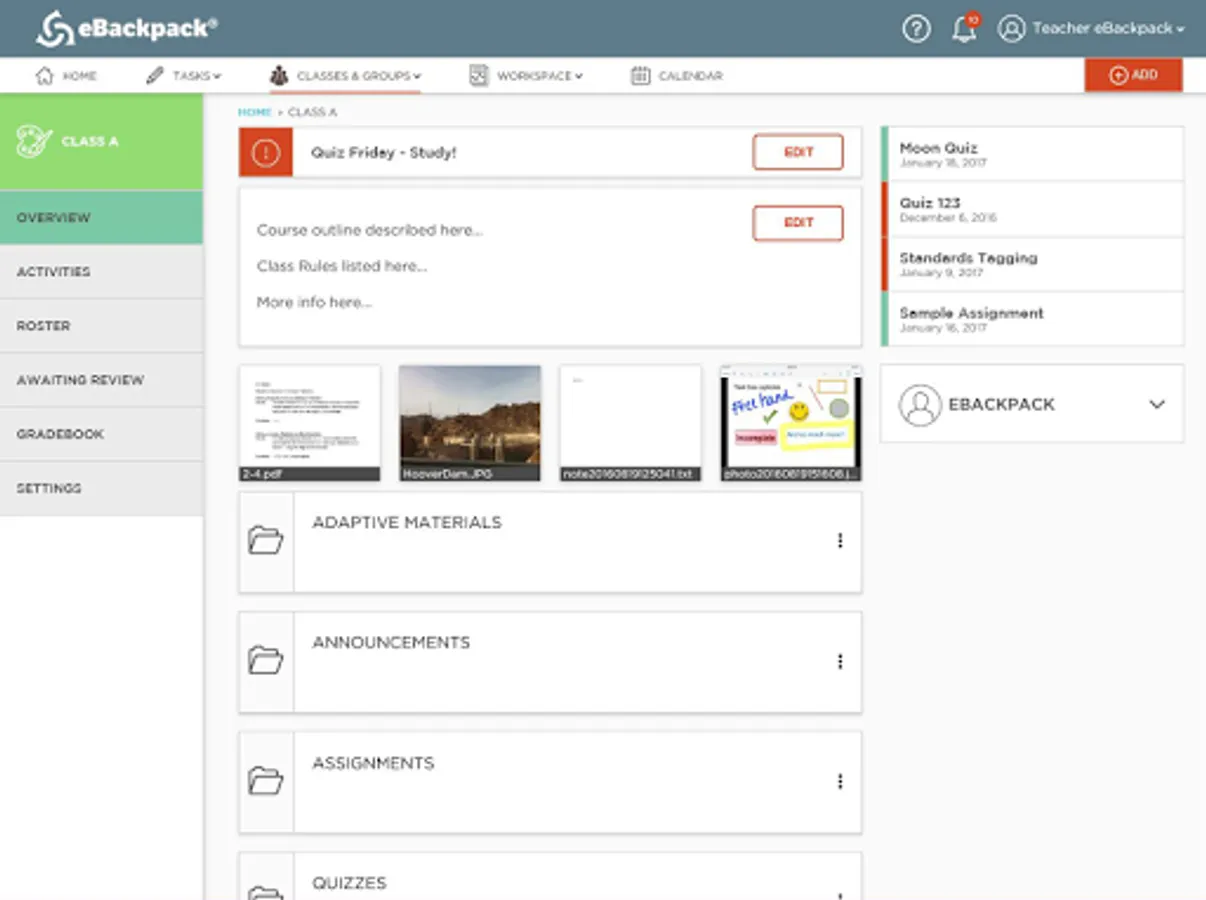
Task: Open the ASSIGNMENTS folder title
Action: click(x=373, y=763)
